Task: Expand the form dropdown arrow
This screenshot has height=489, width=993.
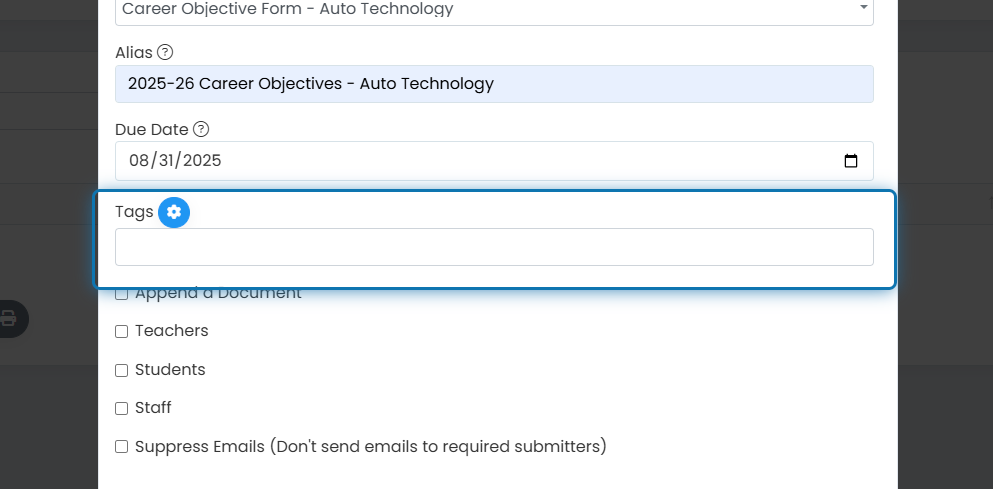Action: [863, 8]
